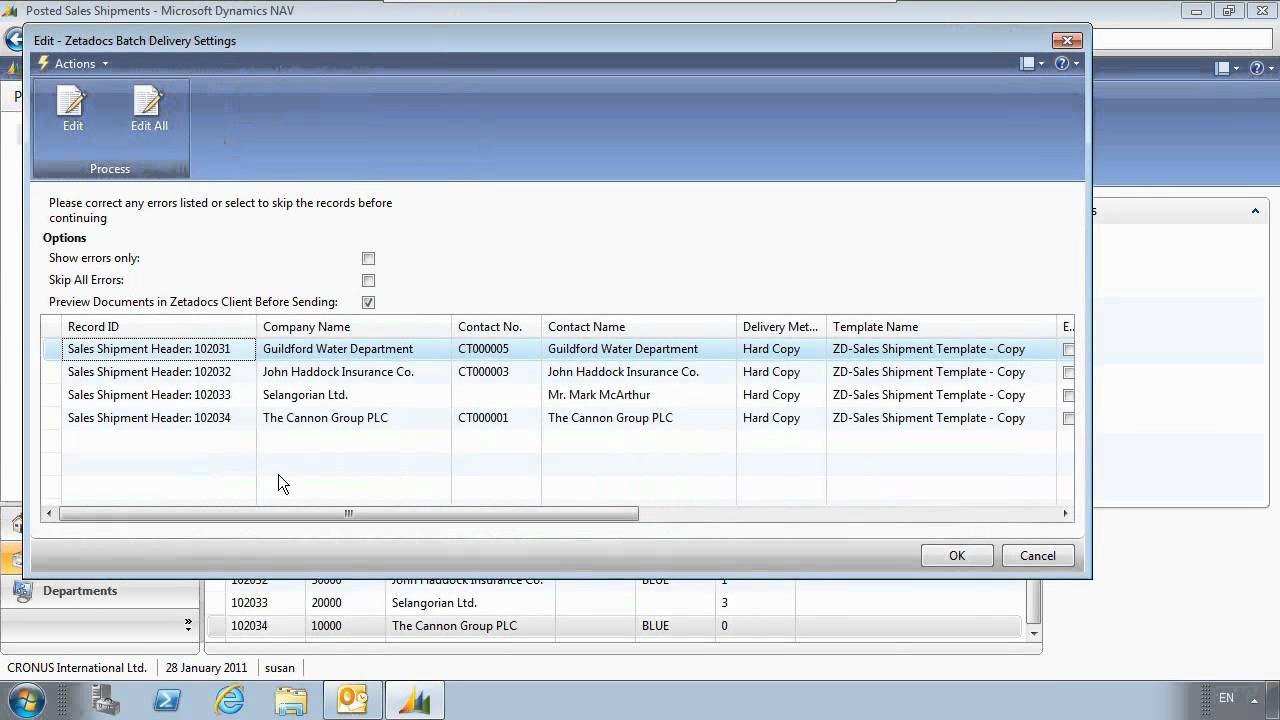Click contact number CT000005
1280x720 pixels.
(x=496, y=349)
